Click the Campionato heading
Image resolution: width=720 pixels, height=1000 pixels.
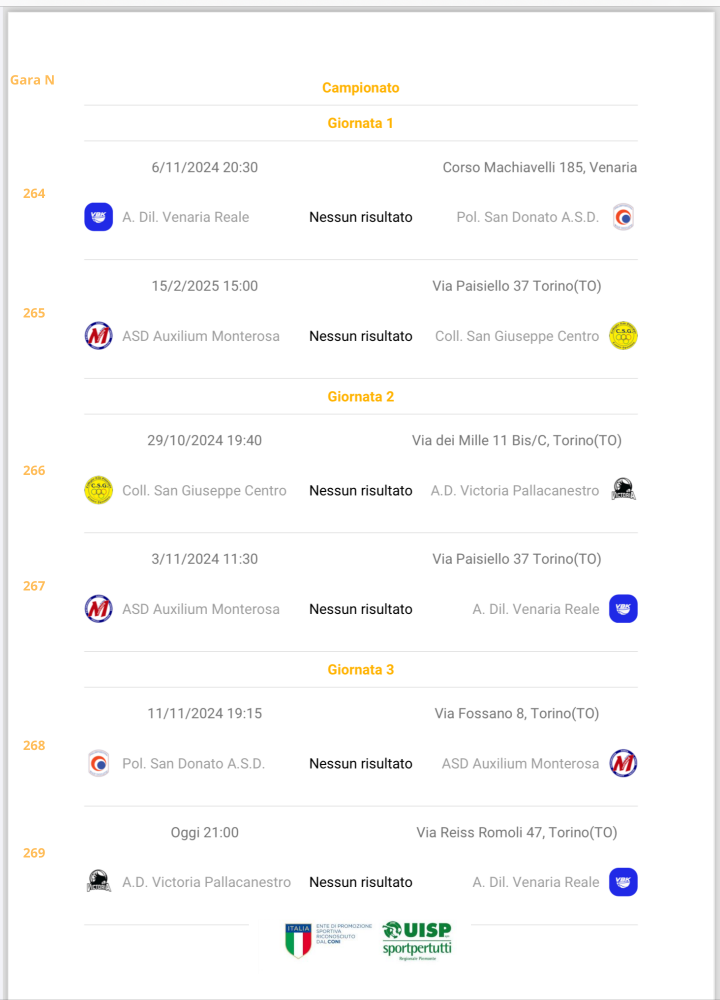coord(360,87)
